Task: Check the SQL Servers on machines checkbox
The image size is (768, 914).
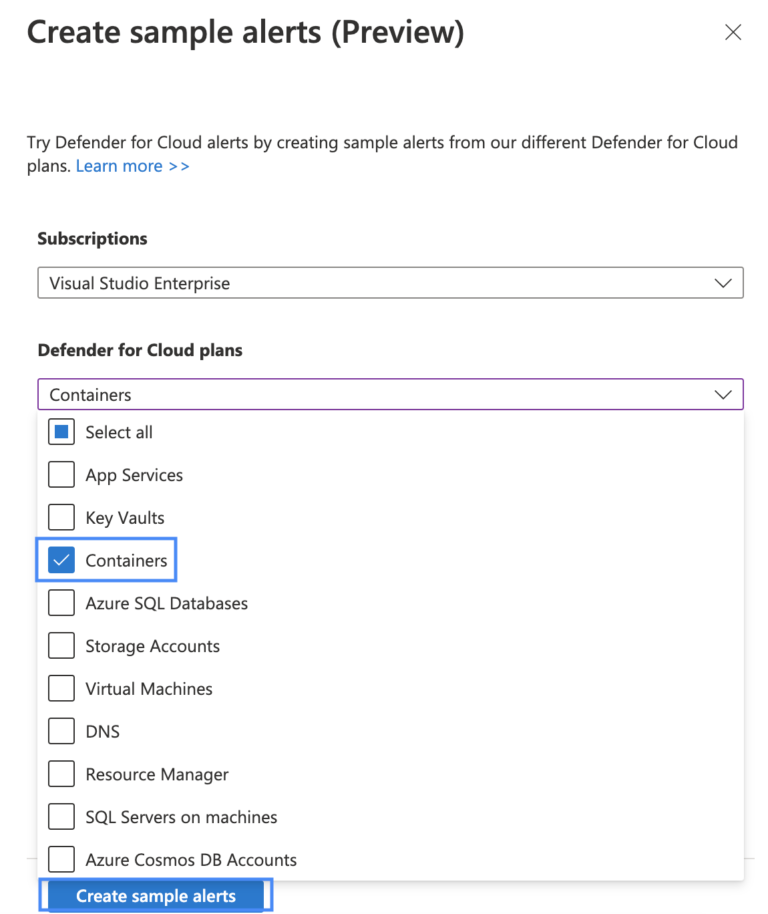Action: 61,816
